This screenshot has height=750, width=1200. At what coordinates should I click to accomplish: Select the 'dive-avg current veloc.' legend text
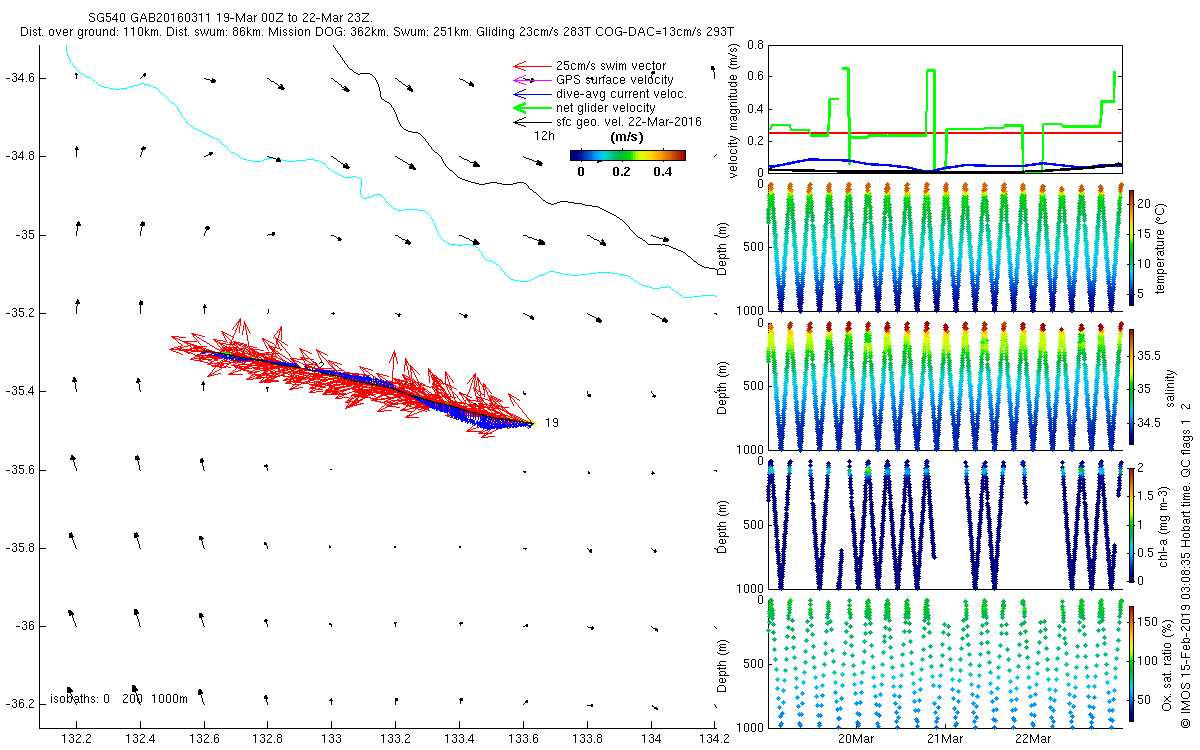[621, 94]
